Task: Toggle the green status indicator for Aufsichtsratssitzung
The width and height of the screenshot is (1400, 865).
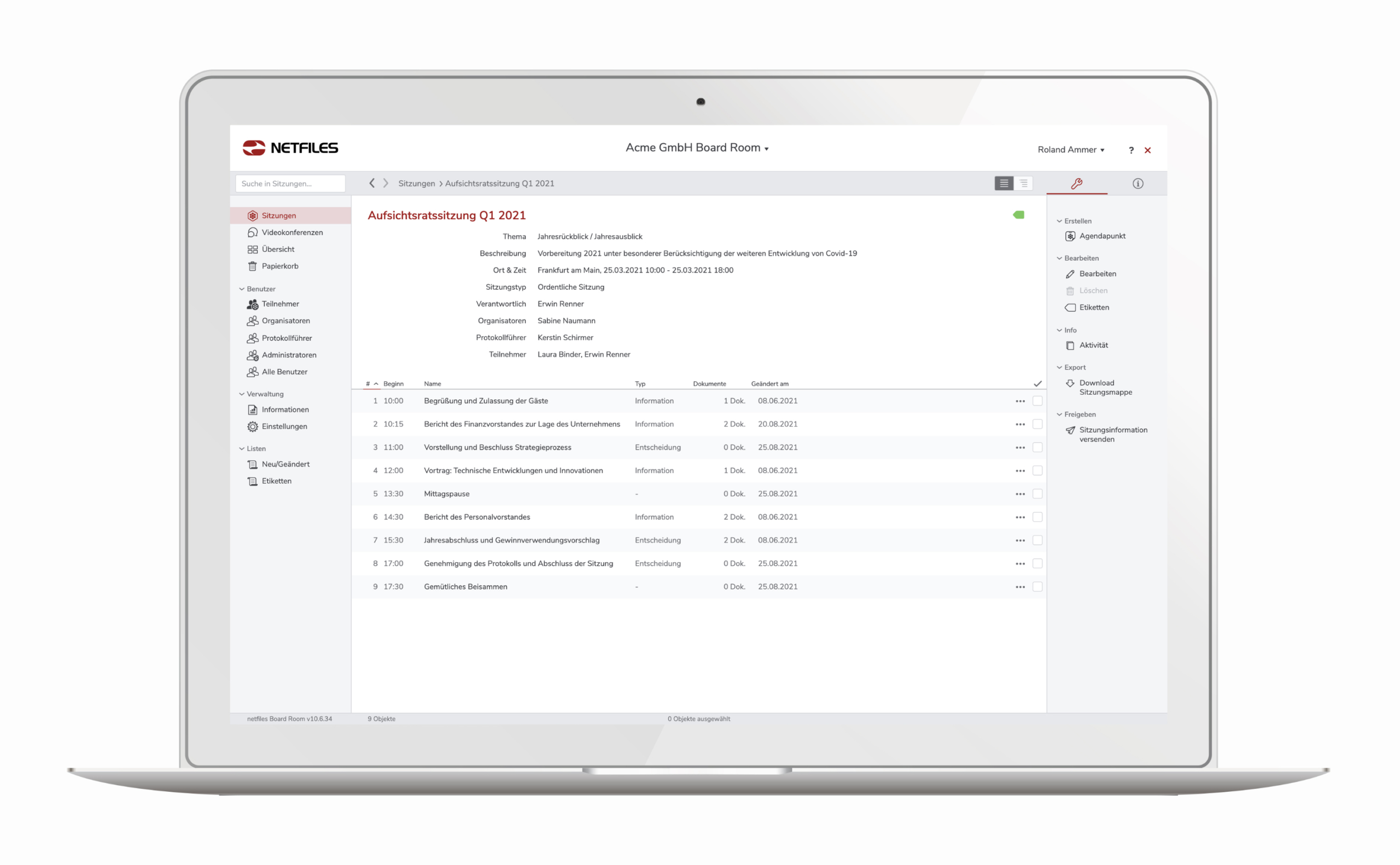Action: (x=1019, y=215)
